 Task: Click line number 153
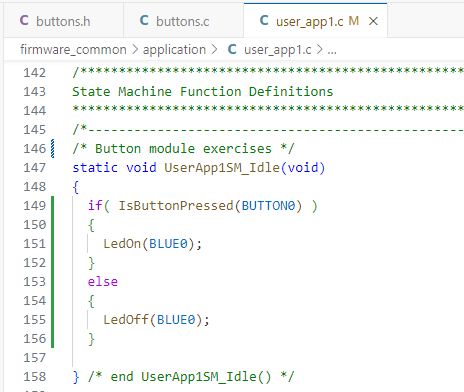[x=34, y=282]
